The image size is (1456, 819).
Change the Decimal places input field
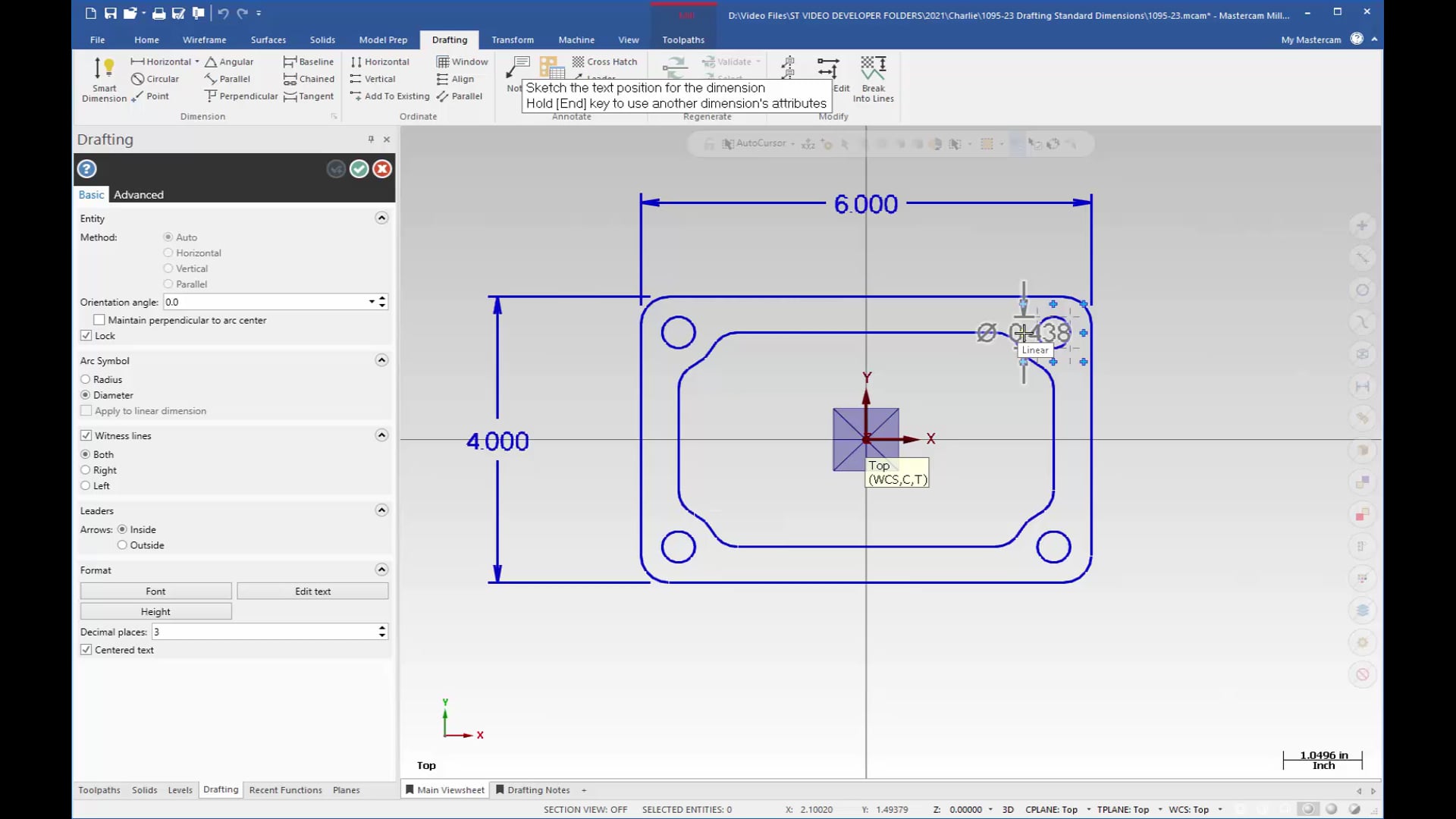(x=263, y=631)
